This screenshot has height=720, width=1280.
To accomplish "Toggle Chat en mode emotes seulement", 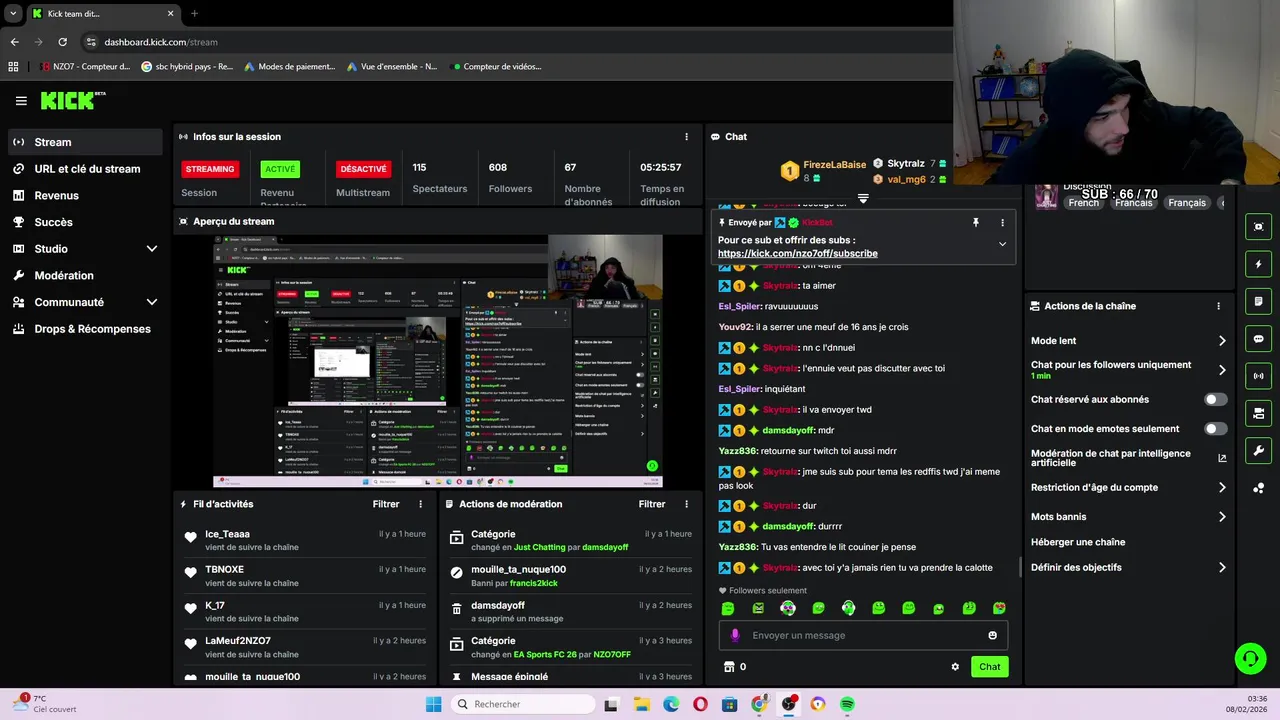I will 1215,429.
